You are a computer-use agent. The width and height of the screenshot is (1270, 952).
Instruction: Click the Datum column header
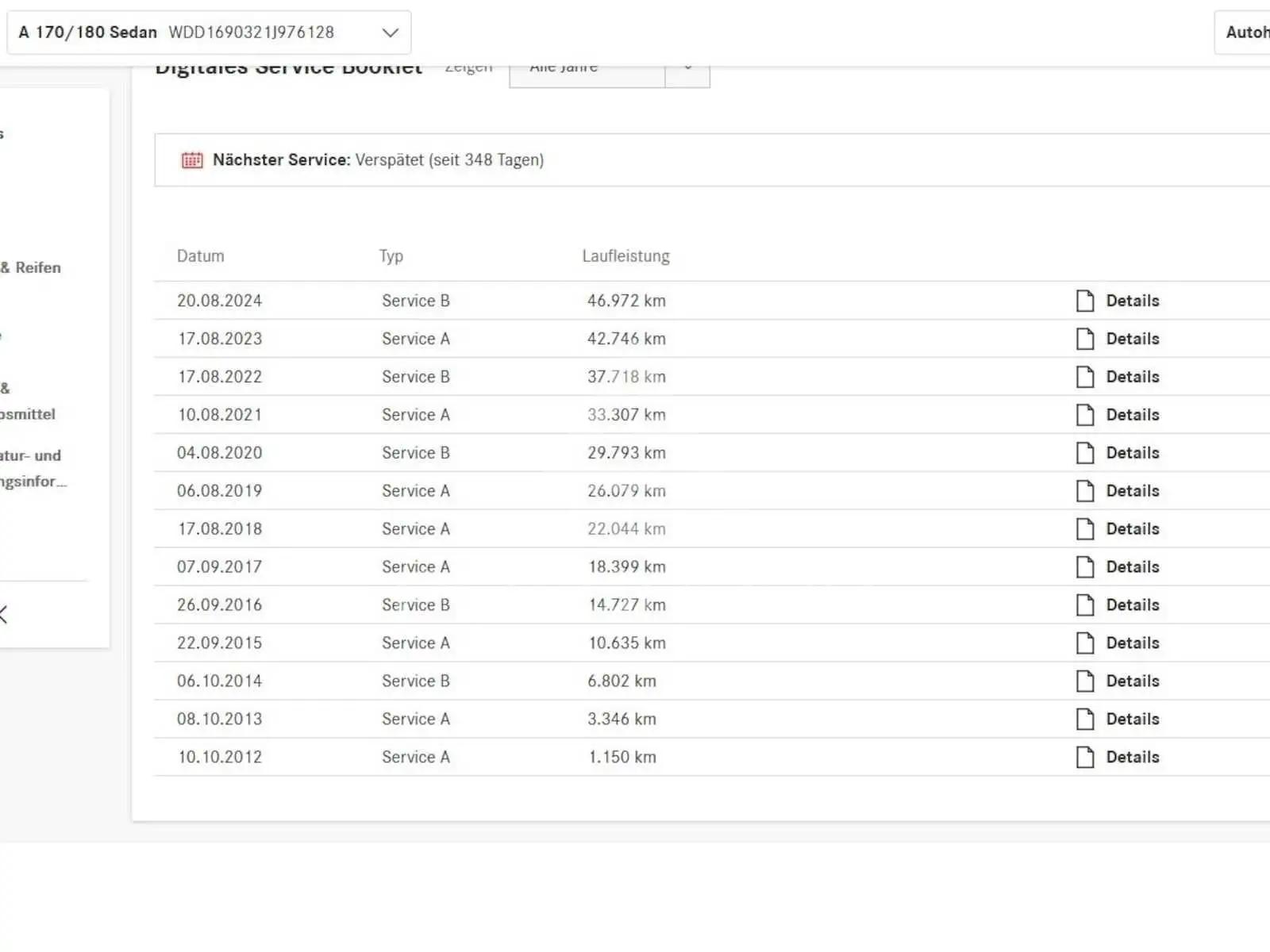point(201,256)
